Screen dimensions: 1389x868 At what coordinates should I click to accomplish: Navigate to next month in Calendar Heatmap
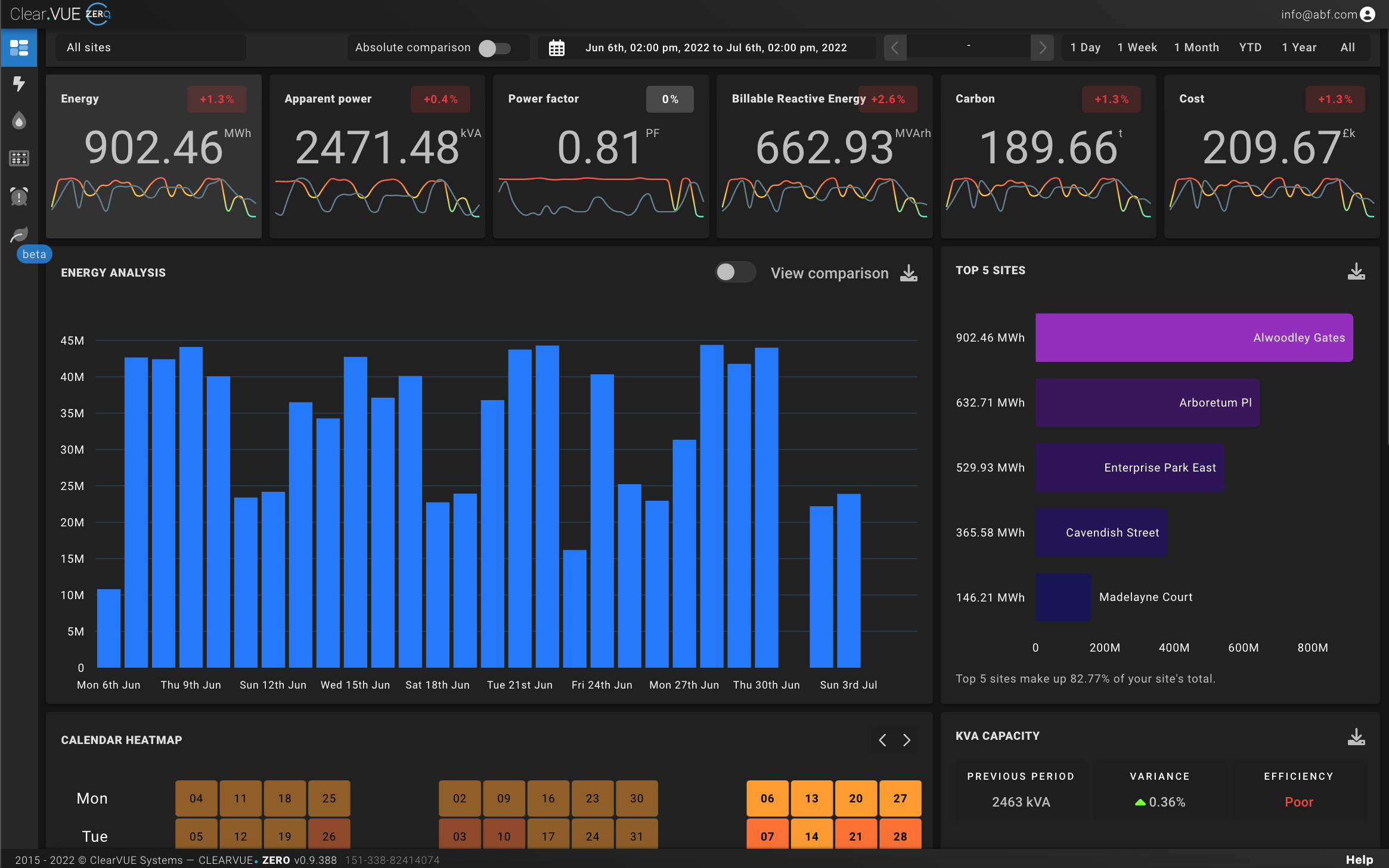pyautogui.click(x=907, y=740)
